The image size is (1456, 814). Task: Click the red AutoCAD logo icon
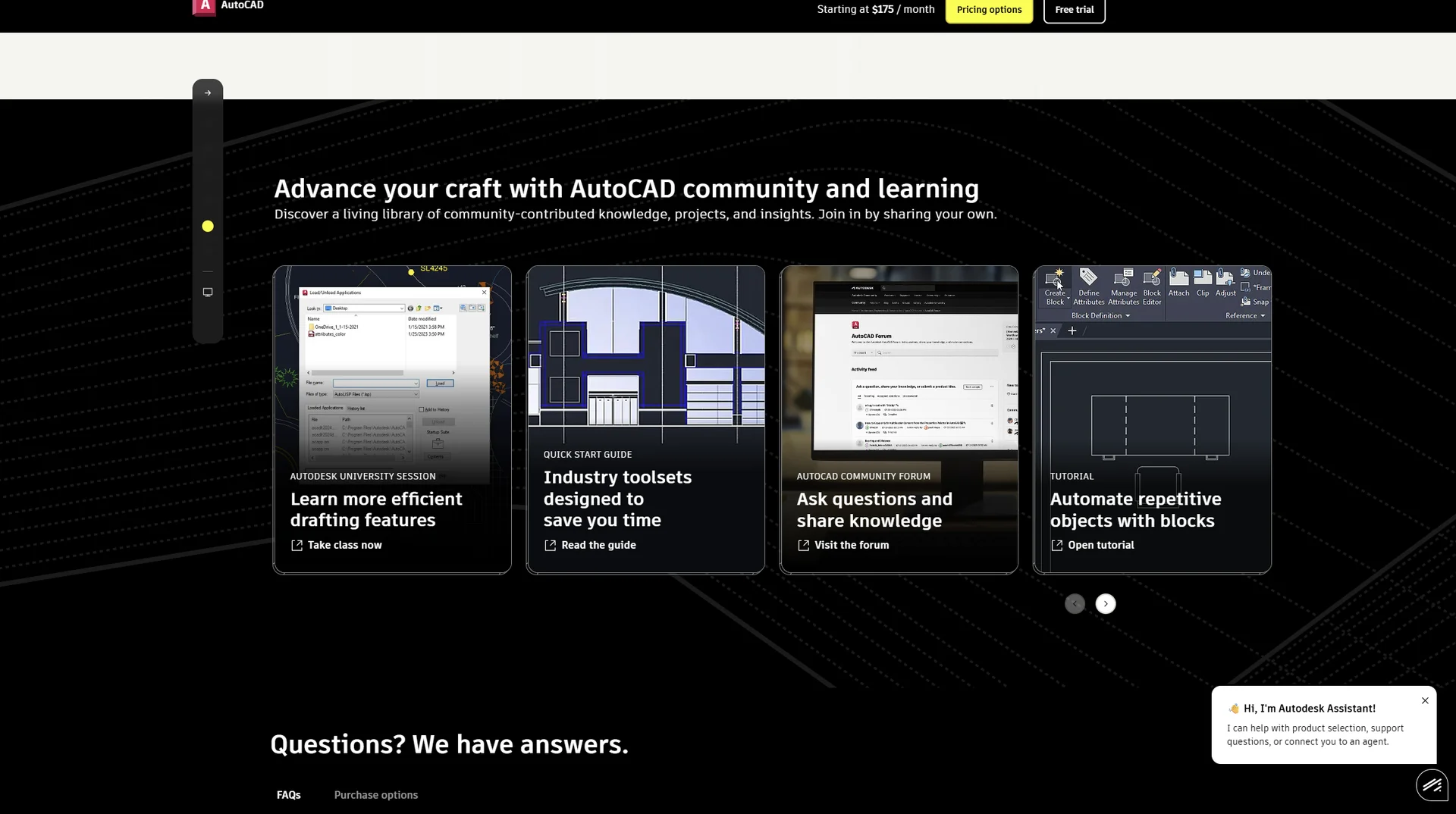point(204,7)
